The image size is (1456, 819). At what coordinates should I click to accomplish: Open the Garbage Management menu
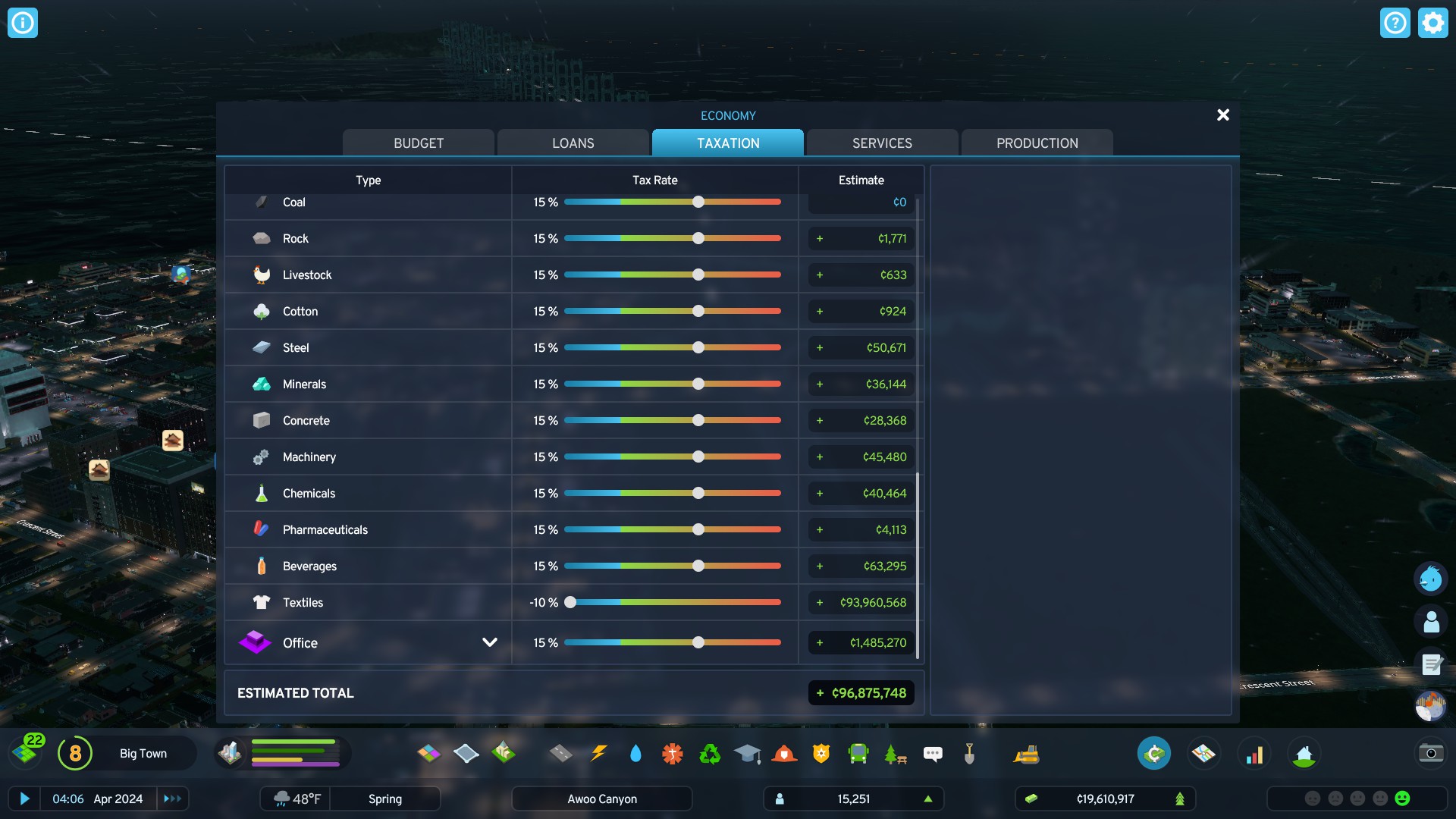(x=708, y=753)
